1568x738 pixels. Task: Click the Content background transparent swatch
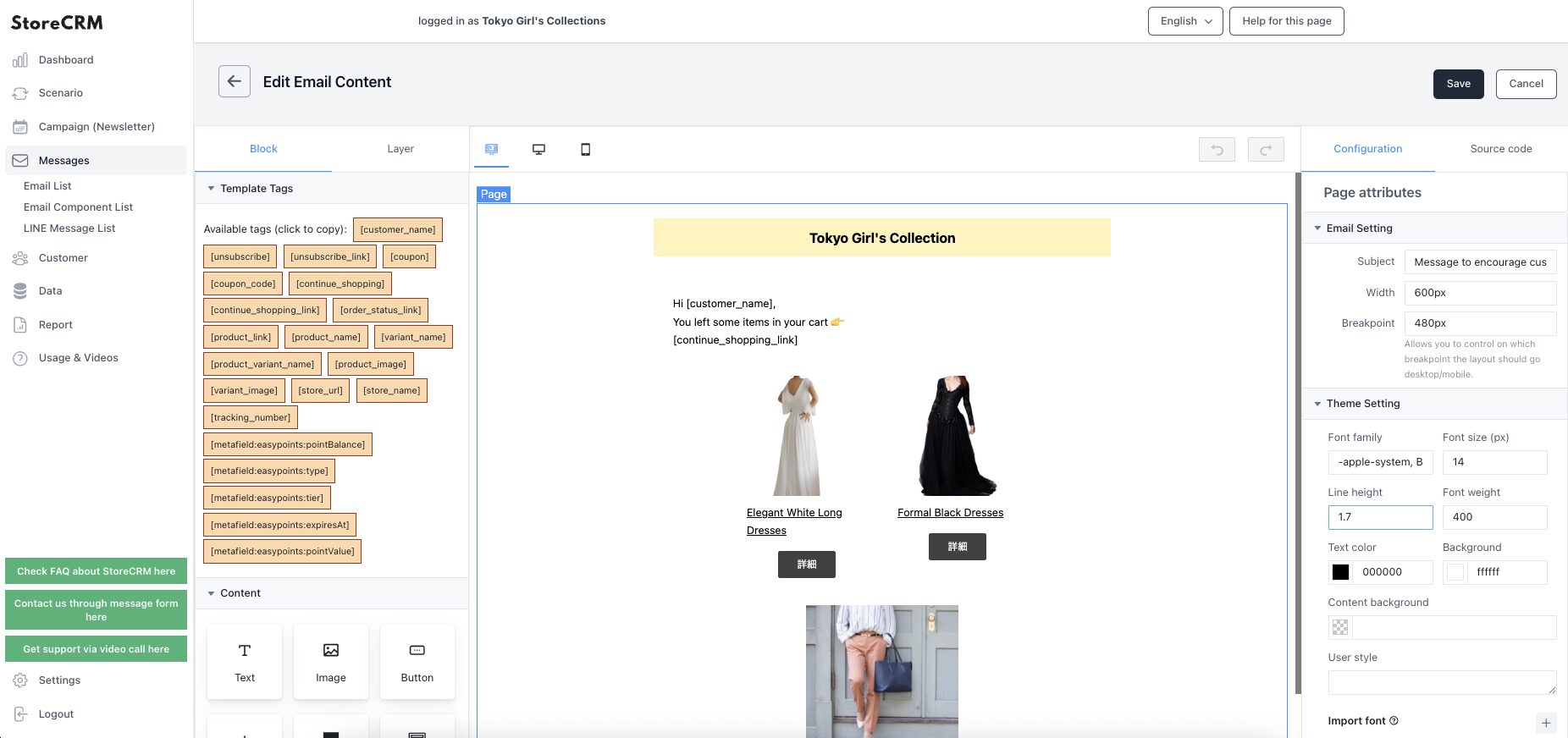point(1340,627)
